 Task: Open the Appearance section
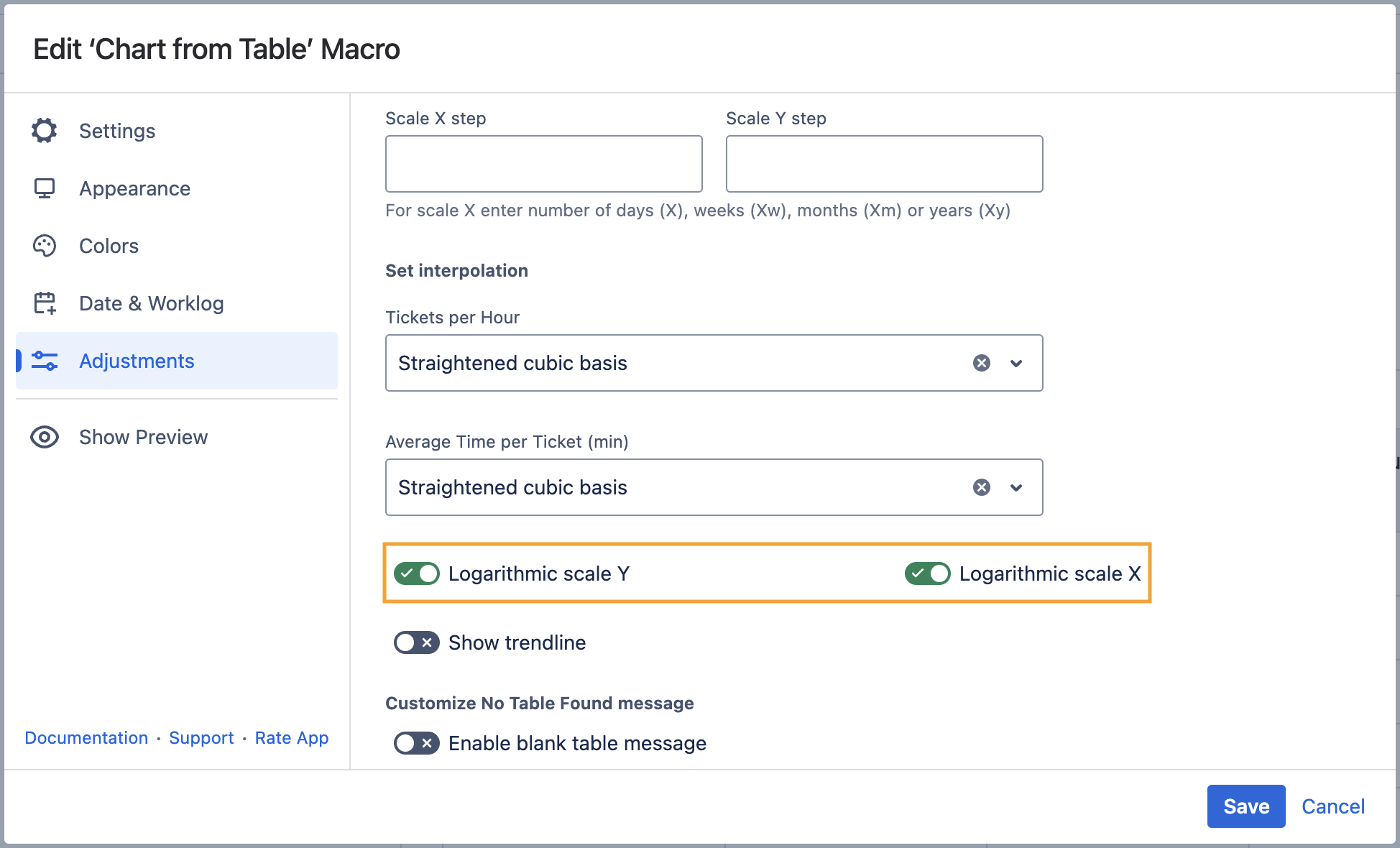click(134, 188)
